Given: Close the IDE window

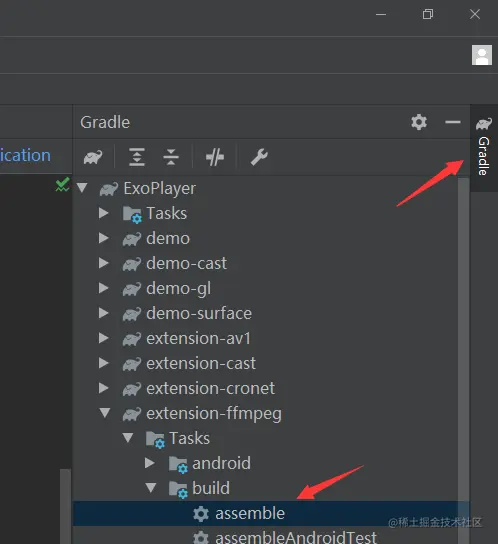Looking at the screenshot, I should pyautogui.click(x=475, y=14).
